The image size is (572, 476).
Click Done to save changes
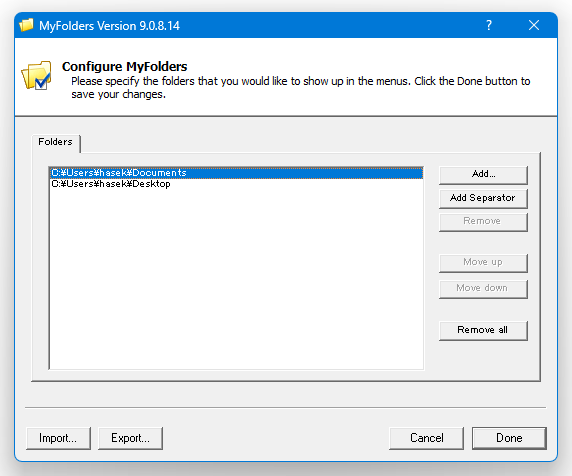[x=509, y=438]
